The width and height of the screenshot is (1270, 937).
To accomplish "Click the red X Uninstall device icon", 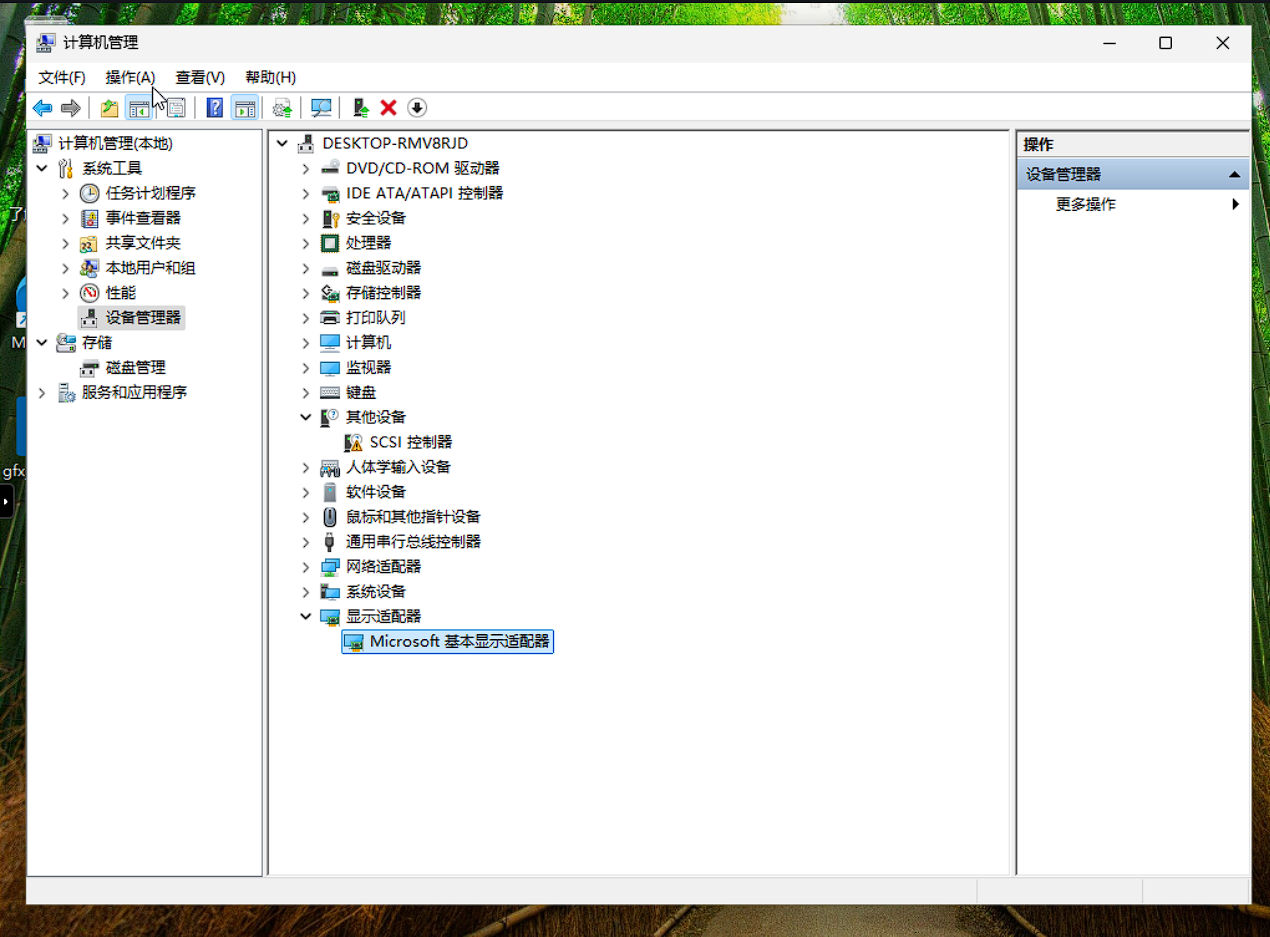I will click(x=389, y=108).
